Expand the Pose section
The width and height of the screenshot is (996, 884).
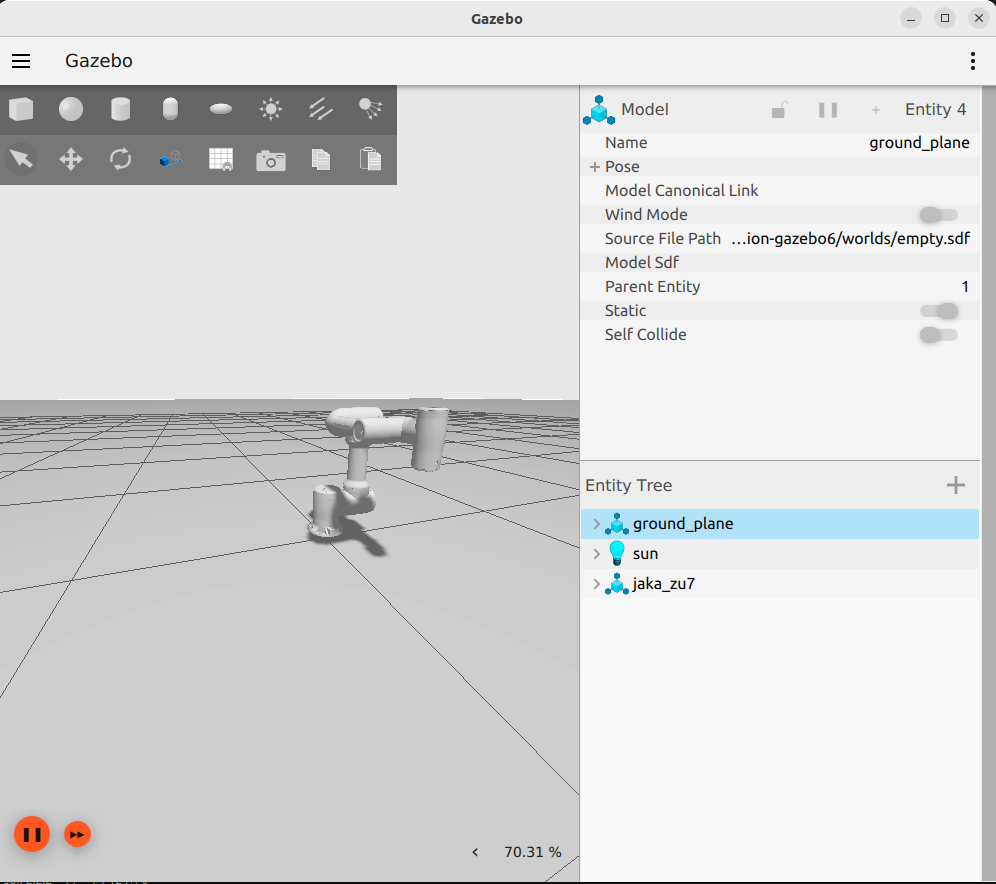tap(595, 166)
